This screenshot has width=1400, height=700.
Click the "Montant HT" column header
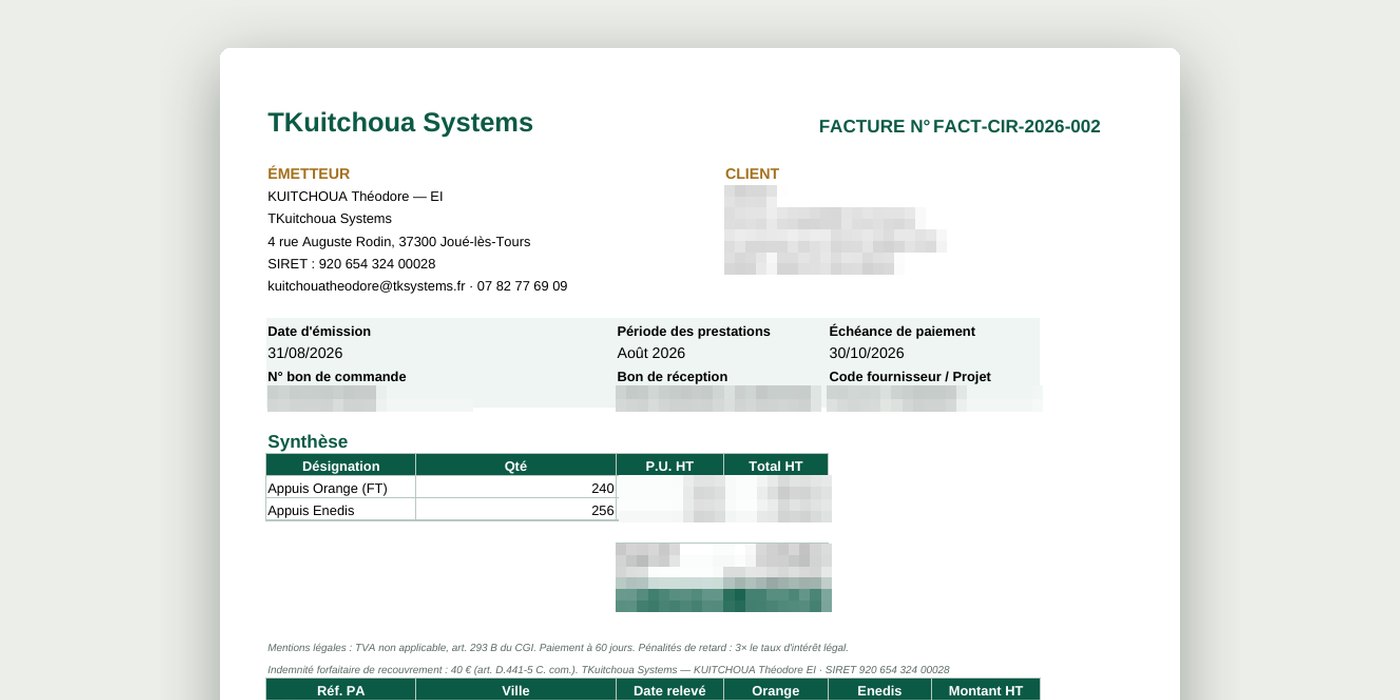[x=986, y=690]
